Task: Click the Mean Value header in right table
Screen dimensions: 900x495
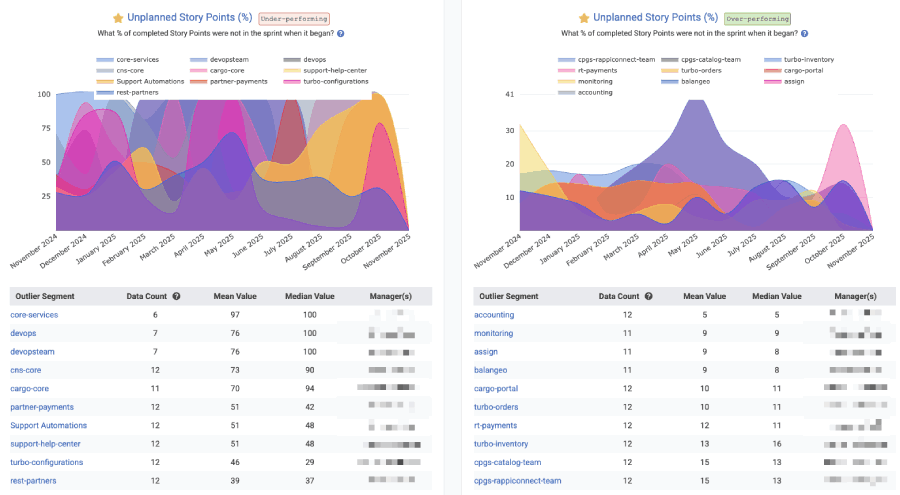Action: pyautogui.click(x=702, y=296)
